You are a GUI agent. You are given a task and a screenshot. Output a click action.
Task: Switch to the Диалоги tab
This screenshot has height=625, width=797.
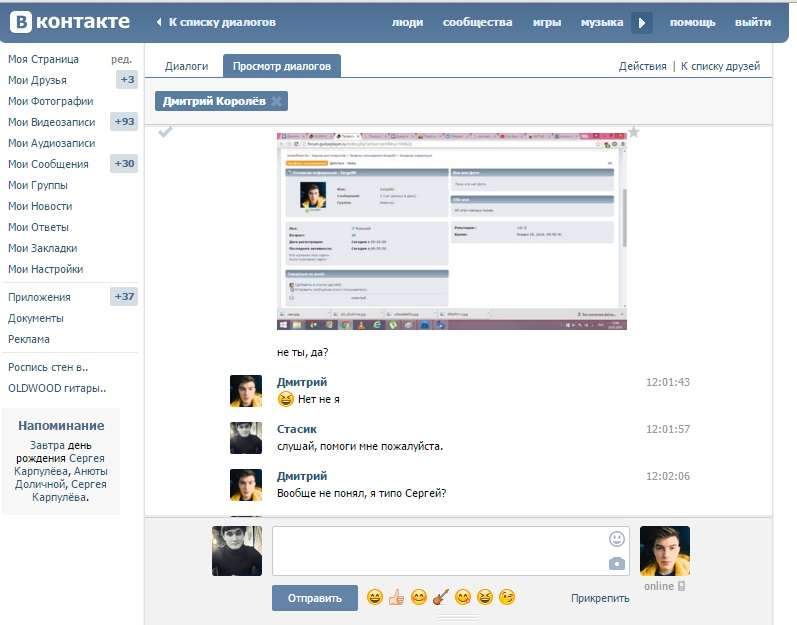[187, 66]
